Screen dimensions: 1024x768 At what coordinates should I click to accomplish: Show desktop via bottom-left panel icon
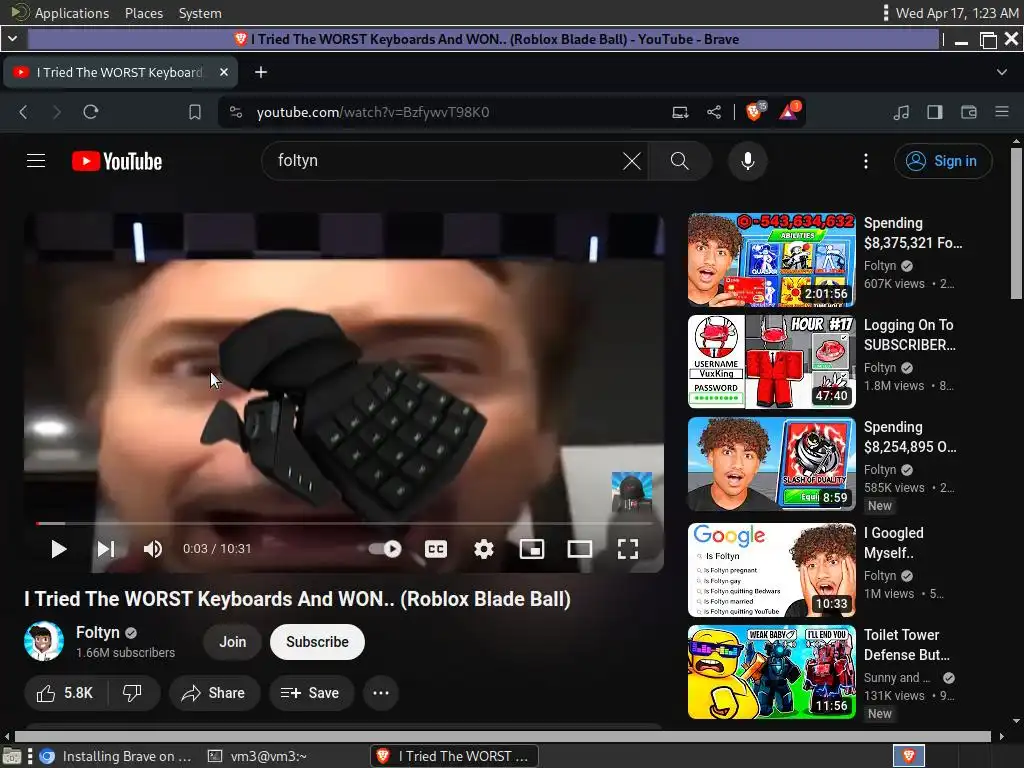click(x=11, y=756)
